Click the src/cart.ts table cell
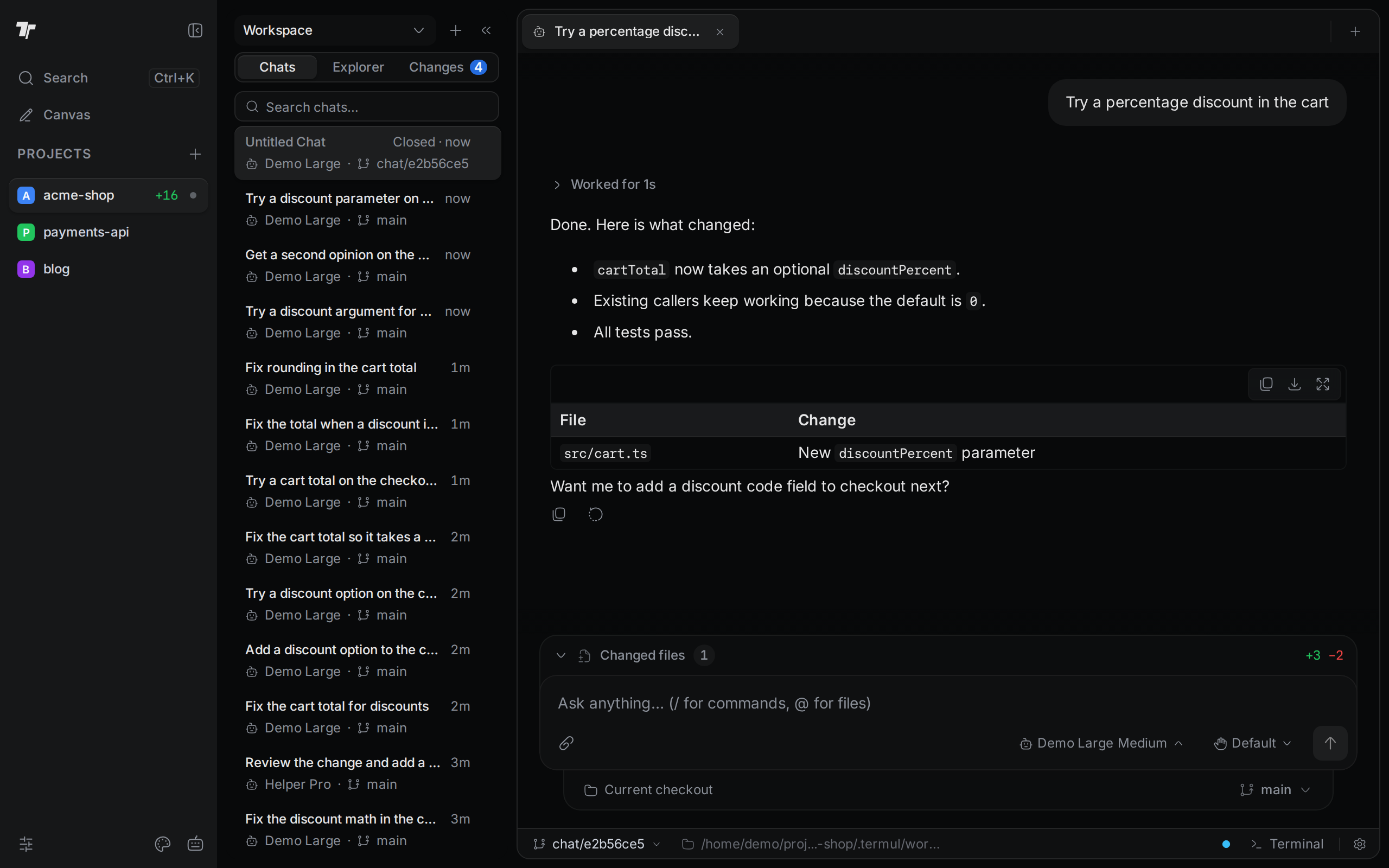 coord(606,454)
